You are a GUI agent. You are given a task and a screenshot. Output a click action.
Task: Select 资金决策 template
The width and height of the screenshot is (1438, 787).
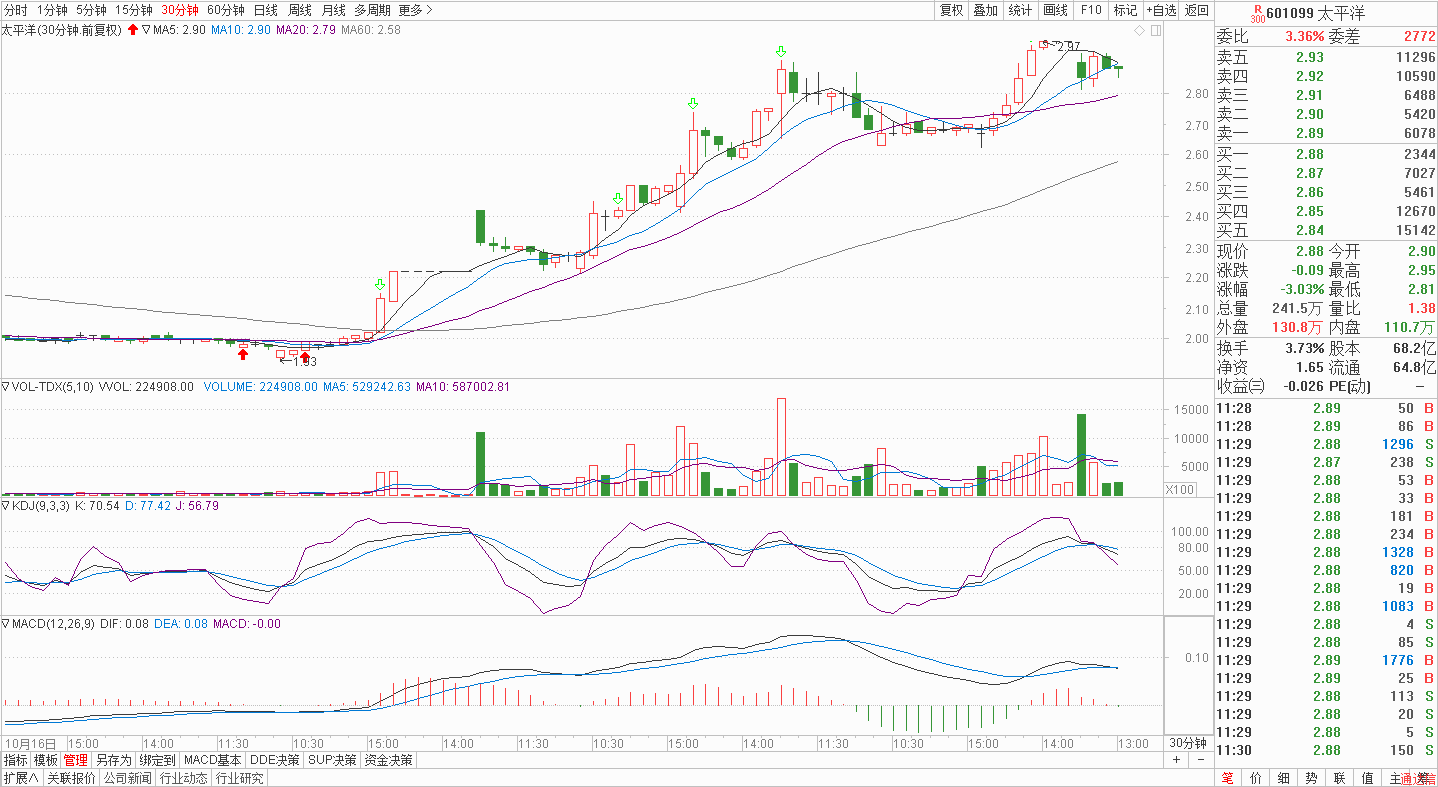coord(389,760)
